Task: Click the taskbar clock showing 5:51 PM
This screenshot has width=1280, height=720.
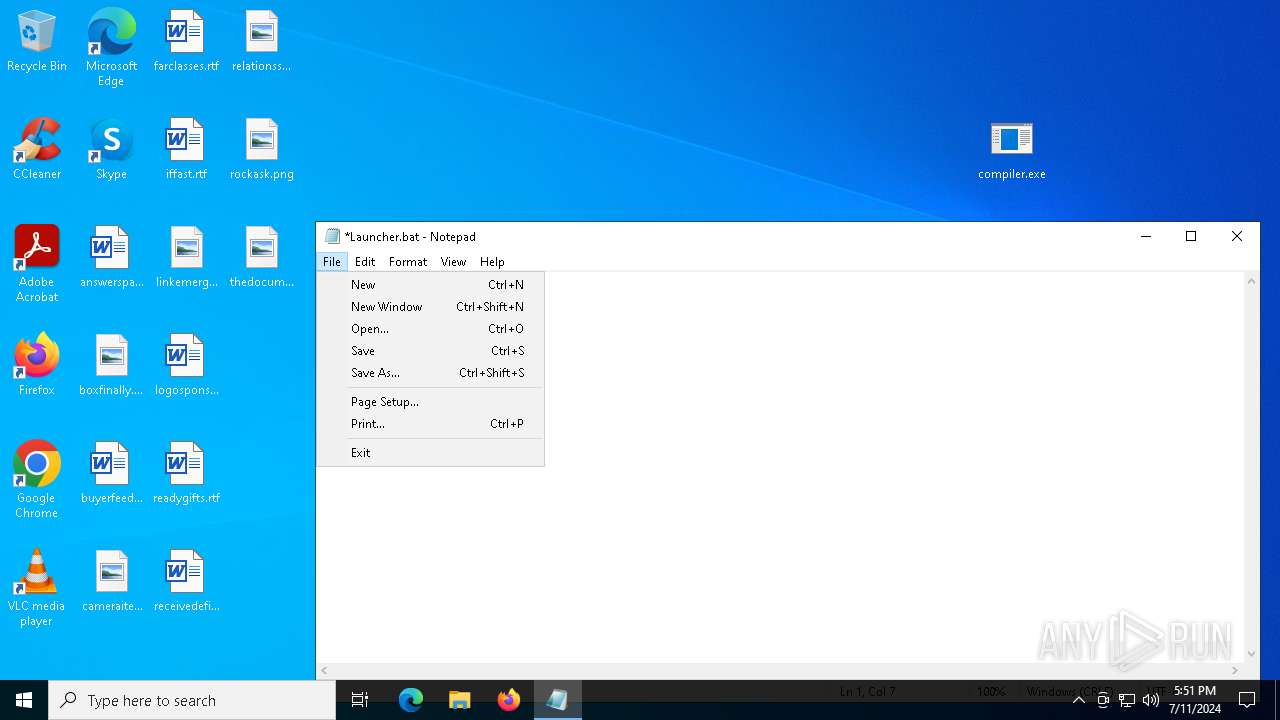Action: click(1195, 700)
